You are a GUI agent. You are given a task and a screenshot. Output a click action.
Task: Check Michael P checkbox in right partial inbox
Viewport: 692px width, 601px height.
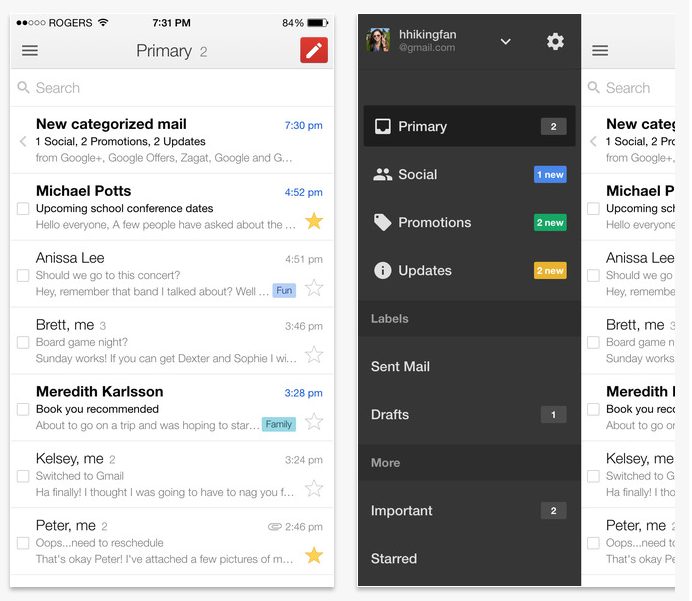coord(593,208)
